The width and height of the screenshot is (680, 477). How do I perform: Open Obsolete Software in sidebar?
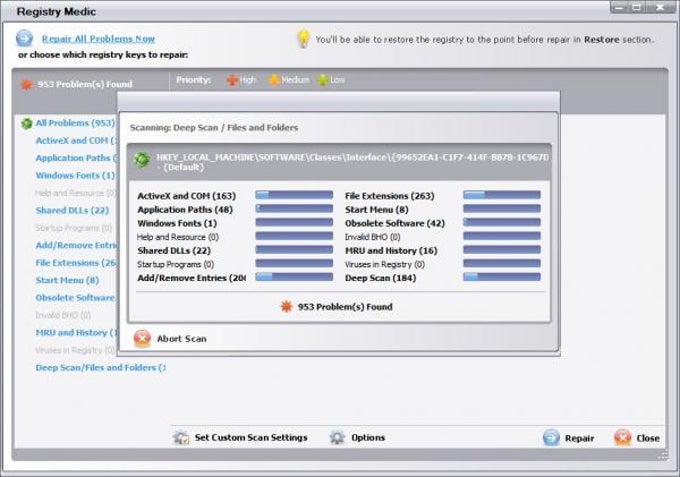pyautogui.click(x=76, y=298)
